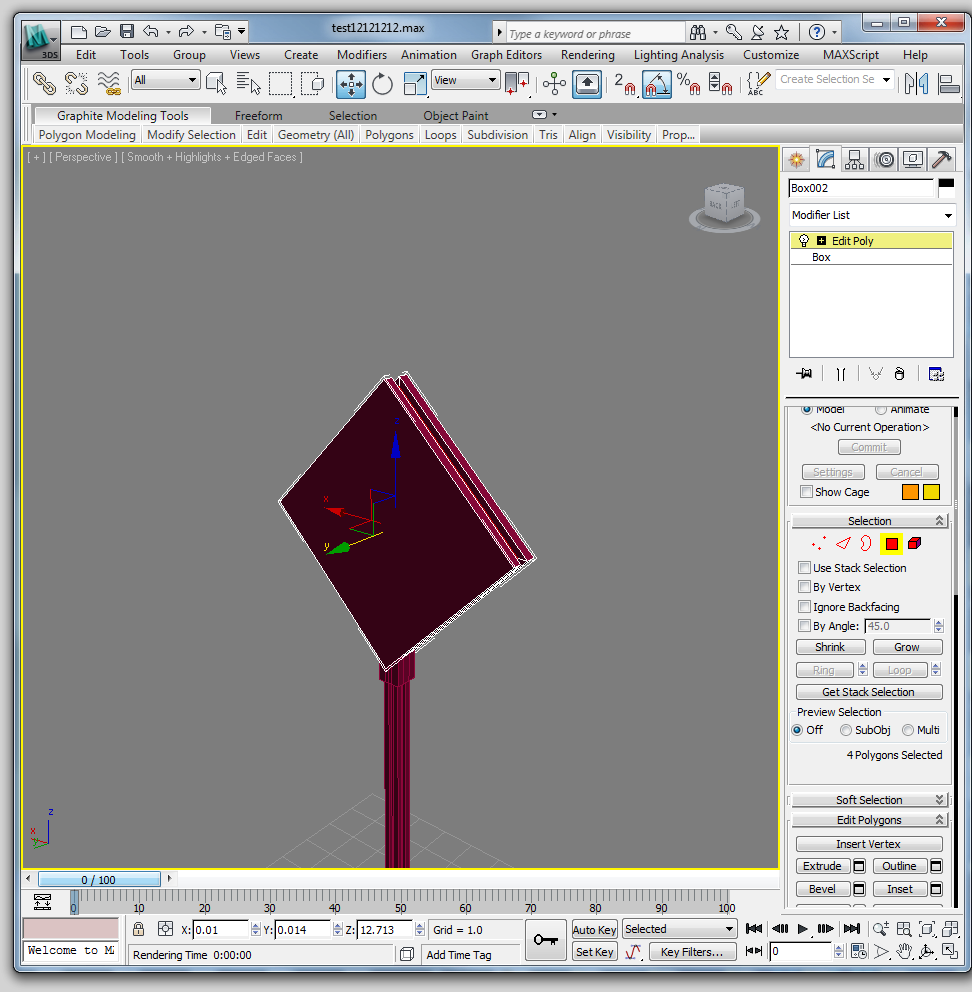This screenshot has height=992, width=972.
Task: Click the Set Keys key icon
Action: [545, 941]
